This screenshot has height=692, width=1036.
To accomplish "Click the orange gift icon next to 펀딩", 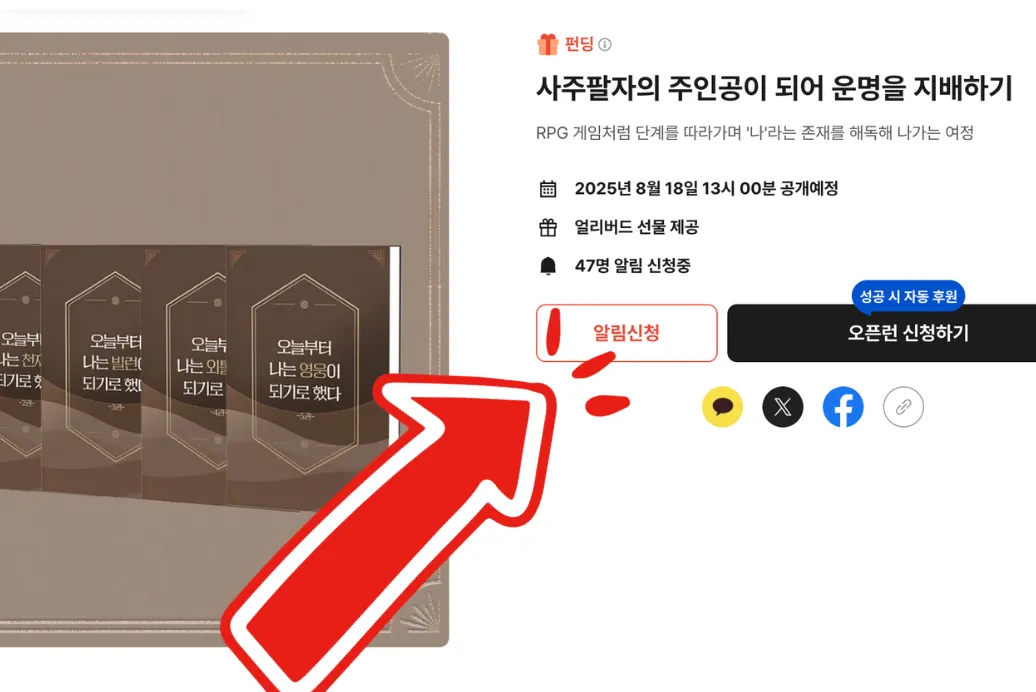I will click(x=547, y=44).
